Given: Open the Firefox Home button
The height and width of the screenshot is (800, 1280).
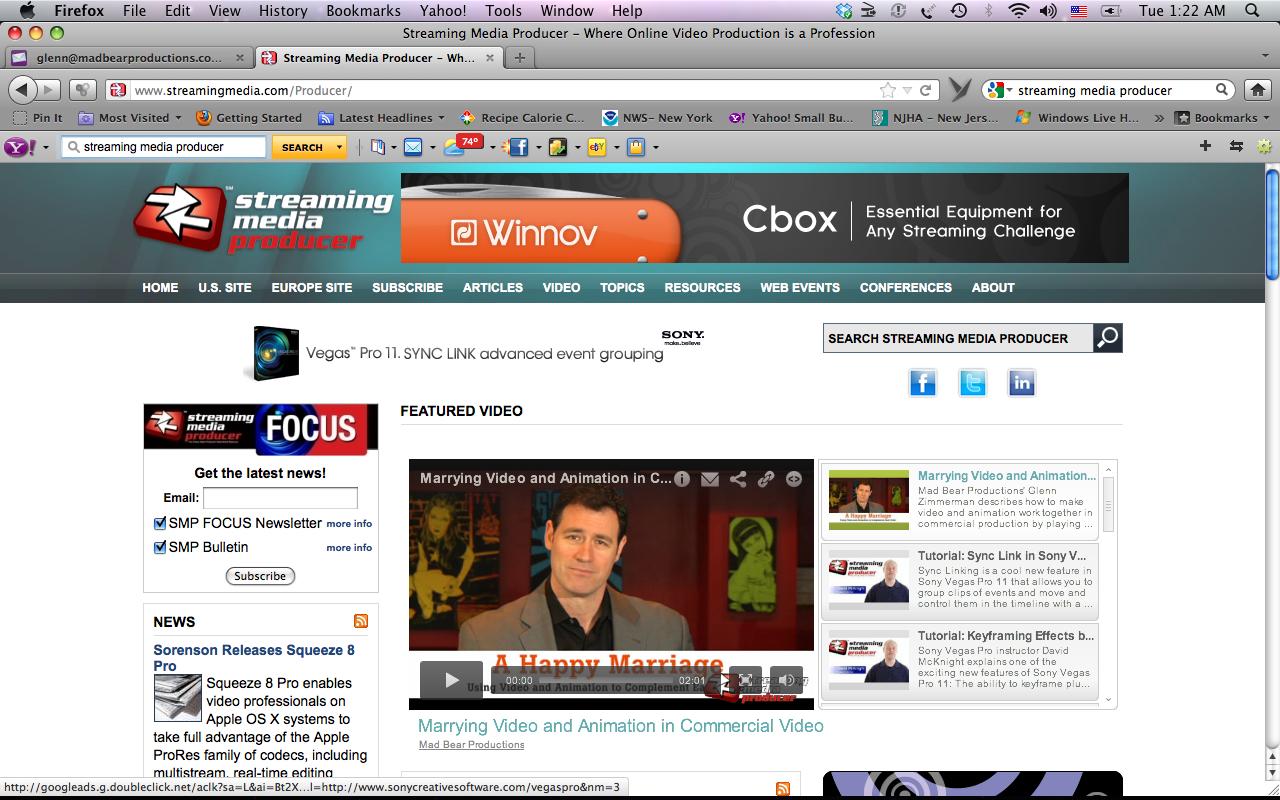Looking at the screenshot, I should click(1258, 90).
